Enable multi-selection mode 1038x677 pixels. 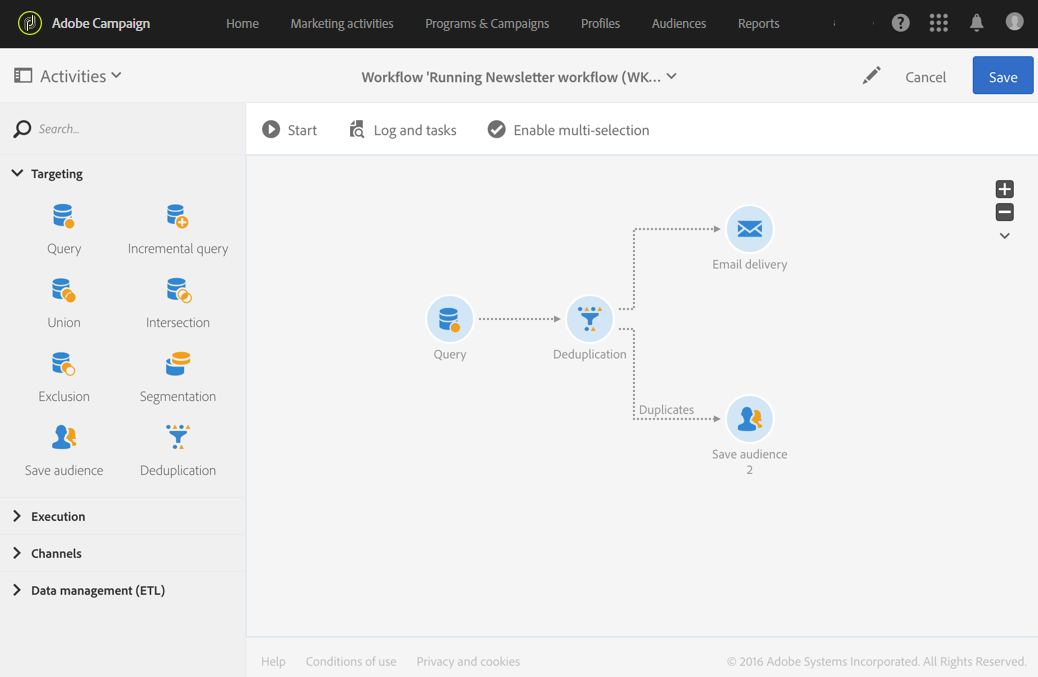[568, 130]
